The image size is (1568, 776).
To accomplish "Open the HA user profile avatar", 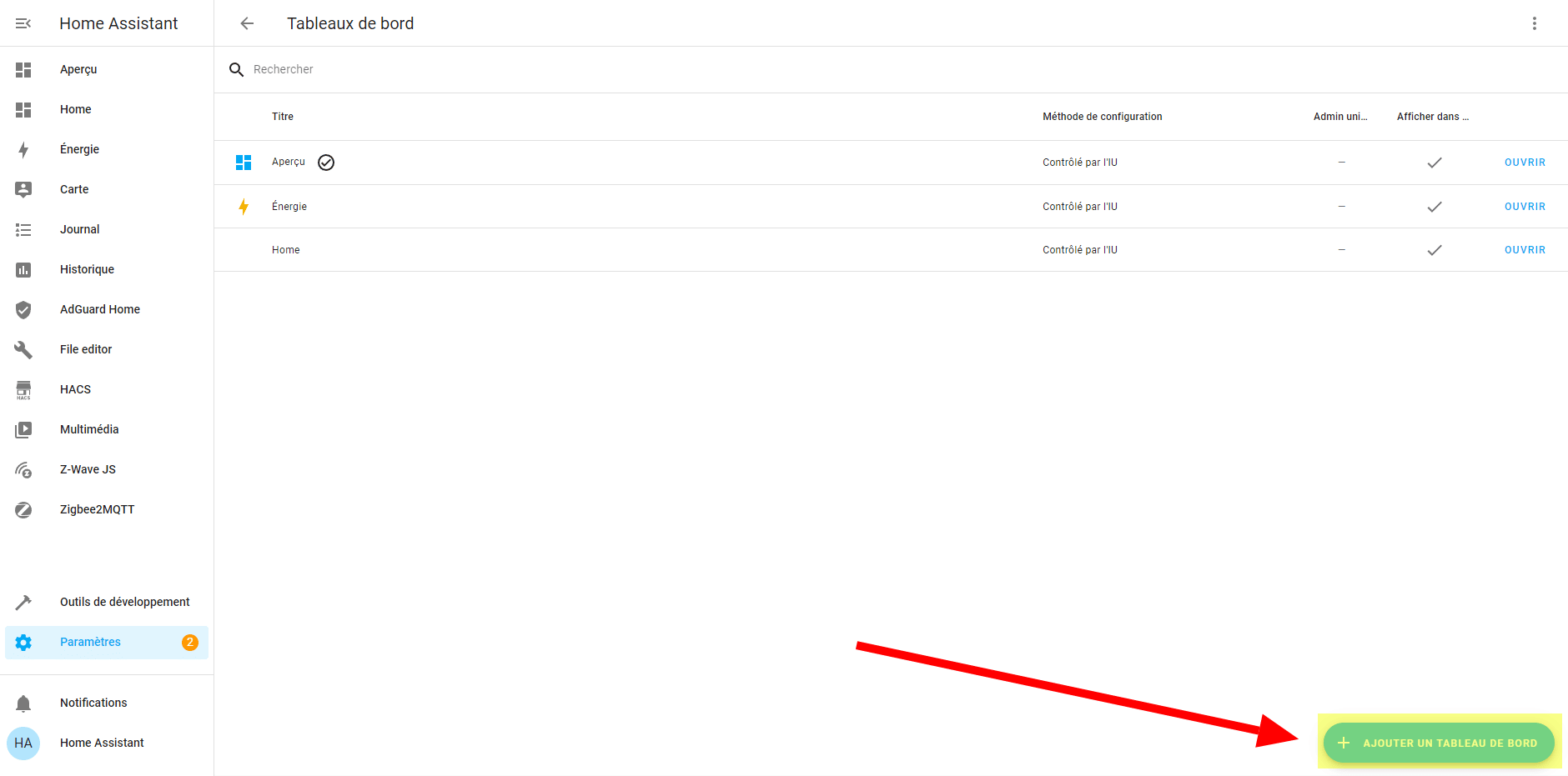I will (x=23, y=743).
